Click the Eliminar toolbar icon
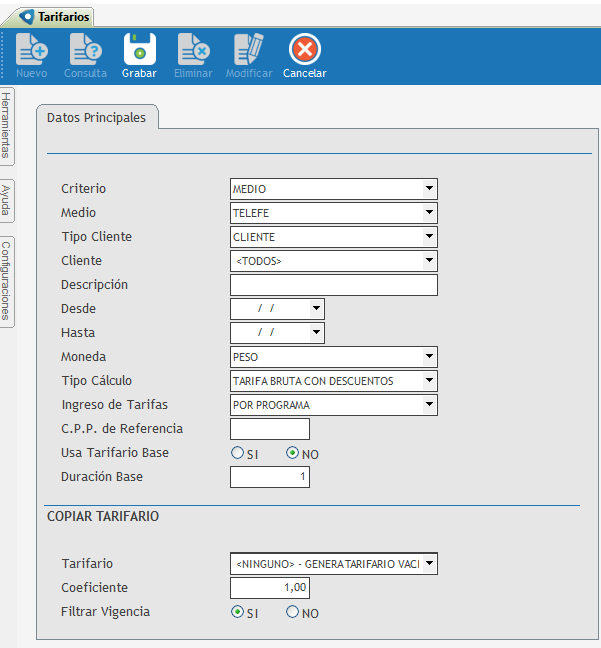601x648 pixels. coord(193,50)
